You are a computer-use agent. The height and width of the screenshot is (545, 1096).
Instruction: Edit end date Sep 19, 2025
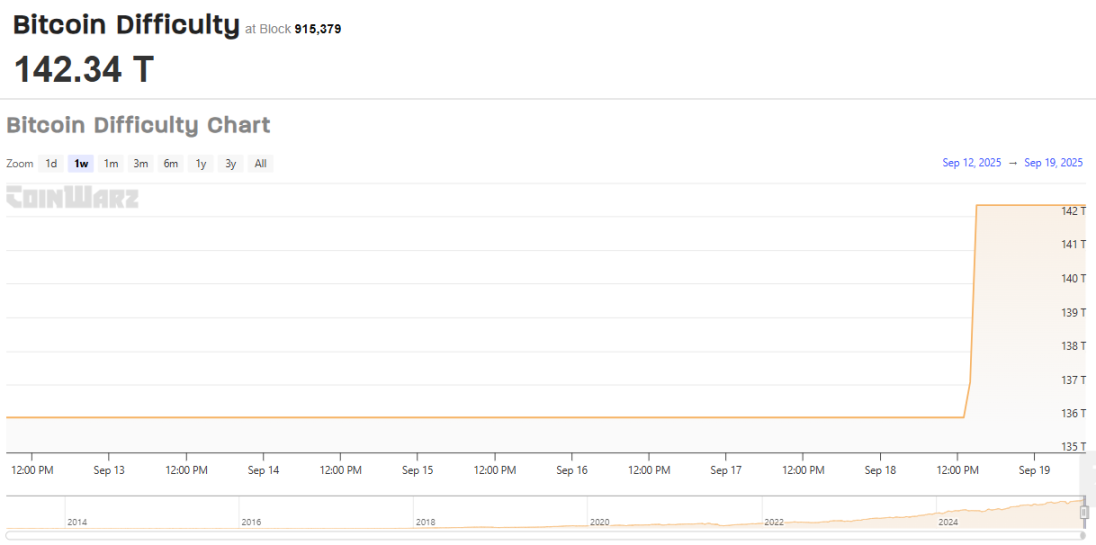pyautogui.click(x=1053, y=163)
